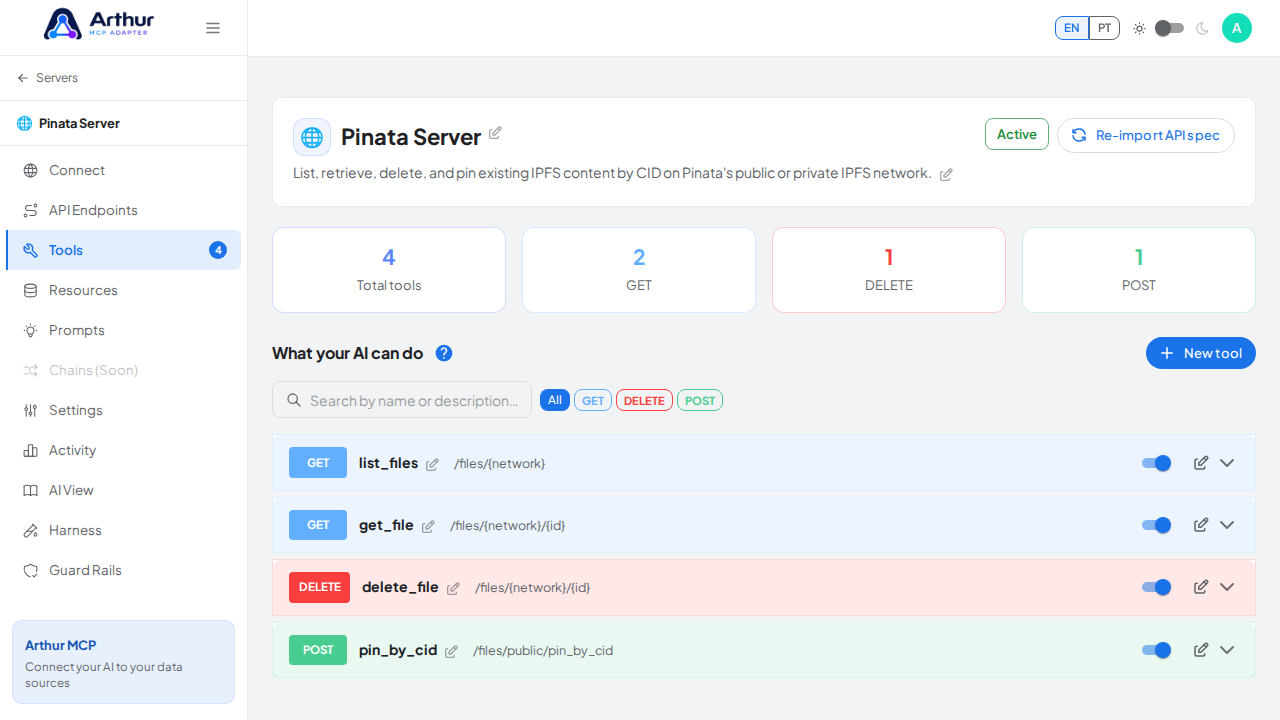Click the search magnifier icon

click(294, 400)
